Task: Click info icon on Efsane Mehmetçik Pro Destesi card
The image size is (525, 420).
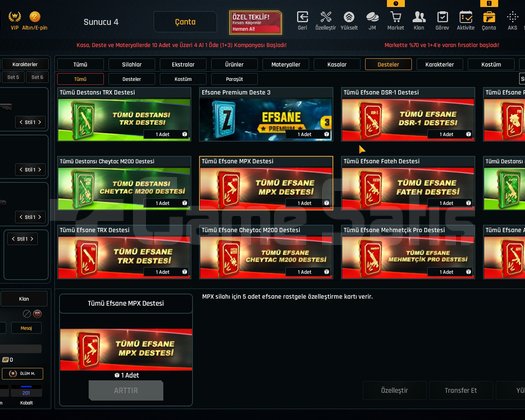Action: [x=468, y=272]
